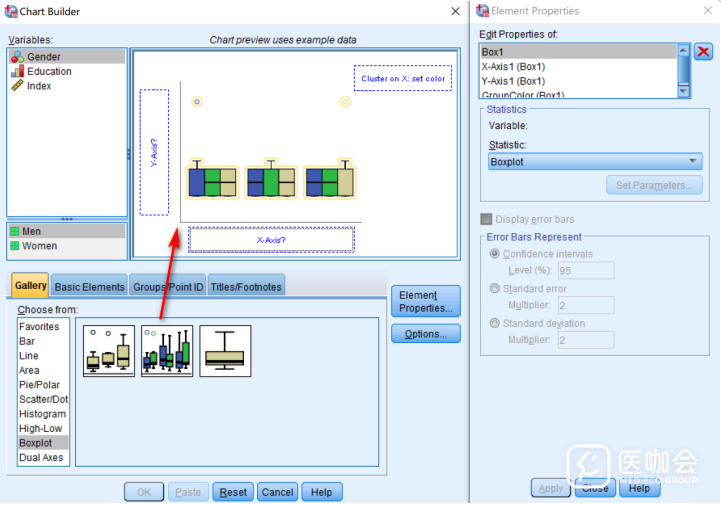Open the Statistic Boxplot dropdown
721x506 pixels.
click(x=595, y=162)
